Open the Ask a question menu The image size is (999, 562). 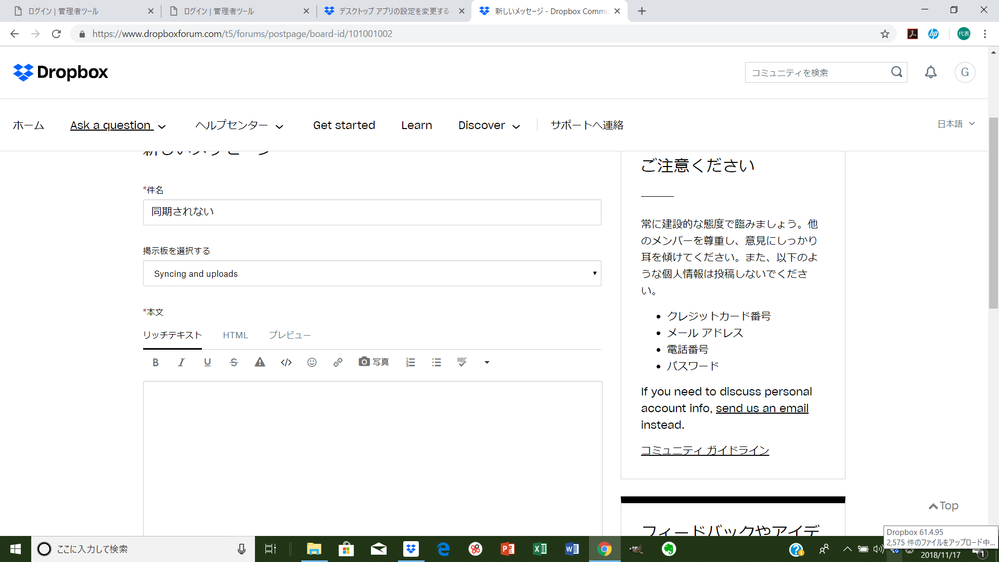point(118,126)
